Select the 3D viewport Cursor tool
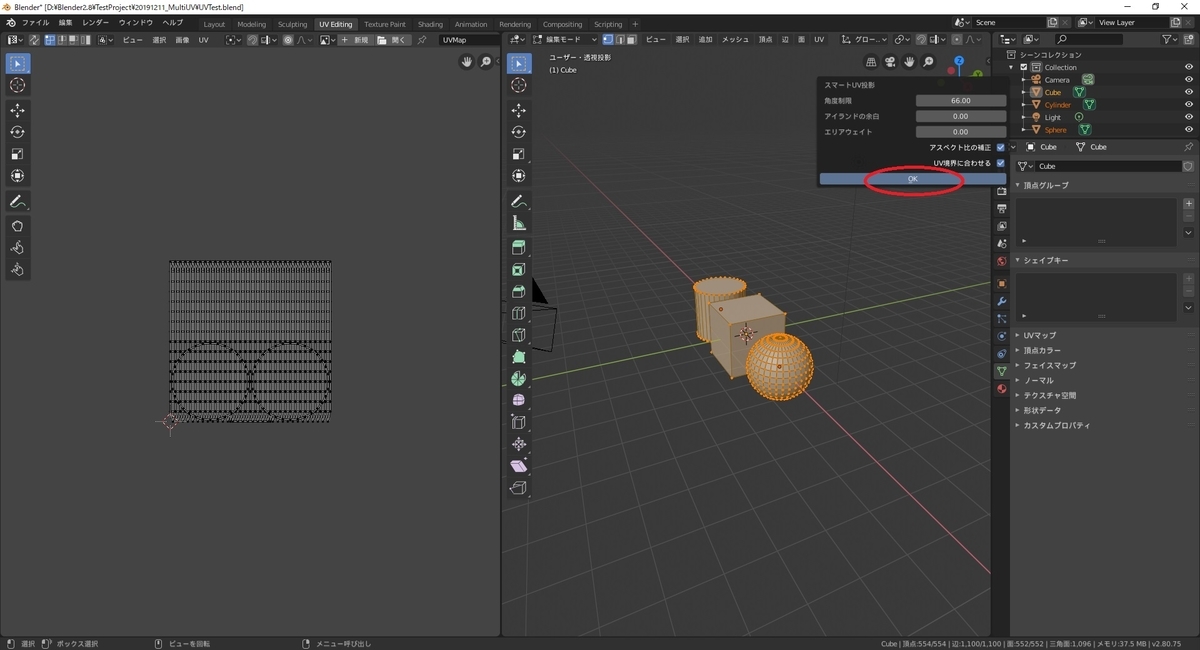This screenshot has height=650, width=1200. [518, 86]
